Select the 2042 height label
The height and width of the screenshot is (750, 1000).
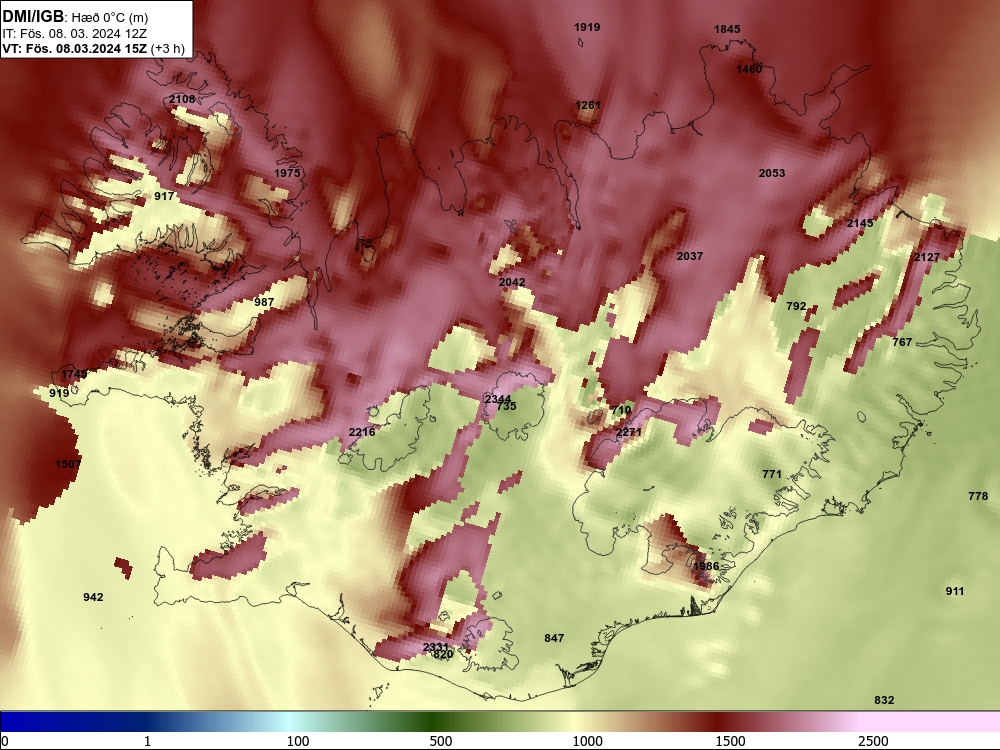tap(512, 282)
